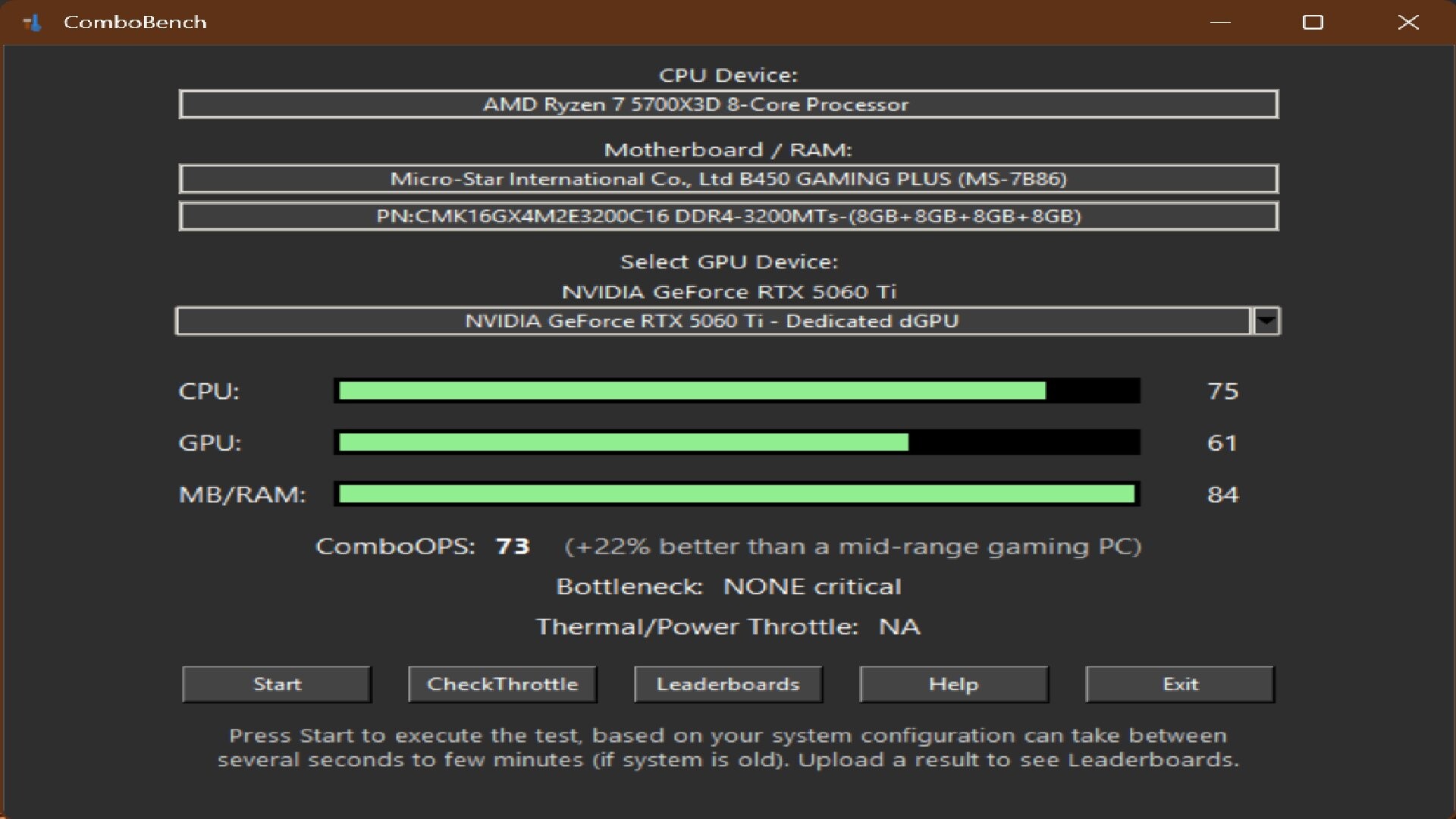Click the Help button

click(953, 684)
